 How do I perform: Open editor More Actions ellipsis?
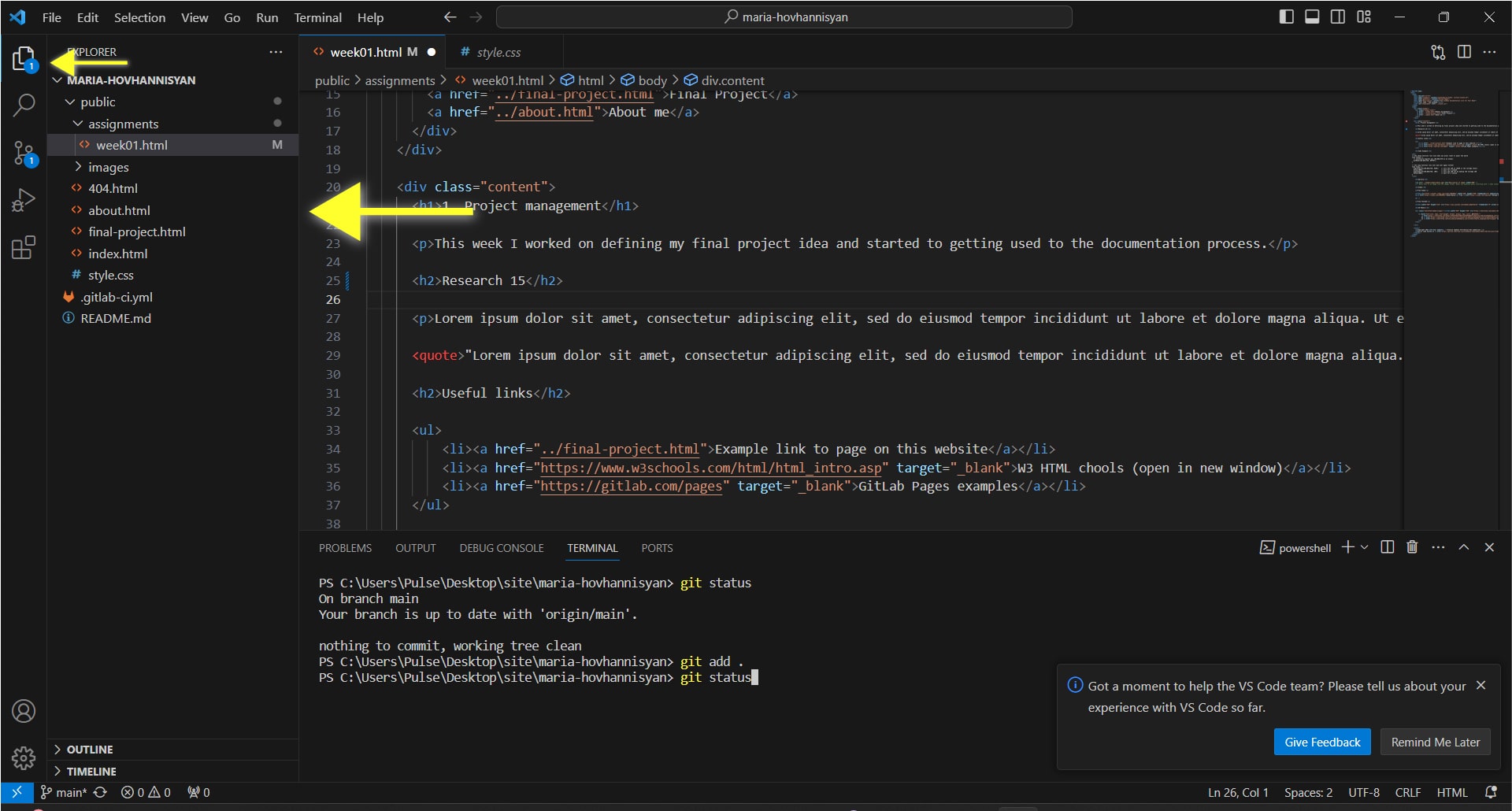click(x=1489, y=52)
